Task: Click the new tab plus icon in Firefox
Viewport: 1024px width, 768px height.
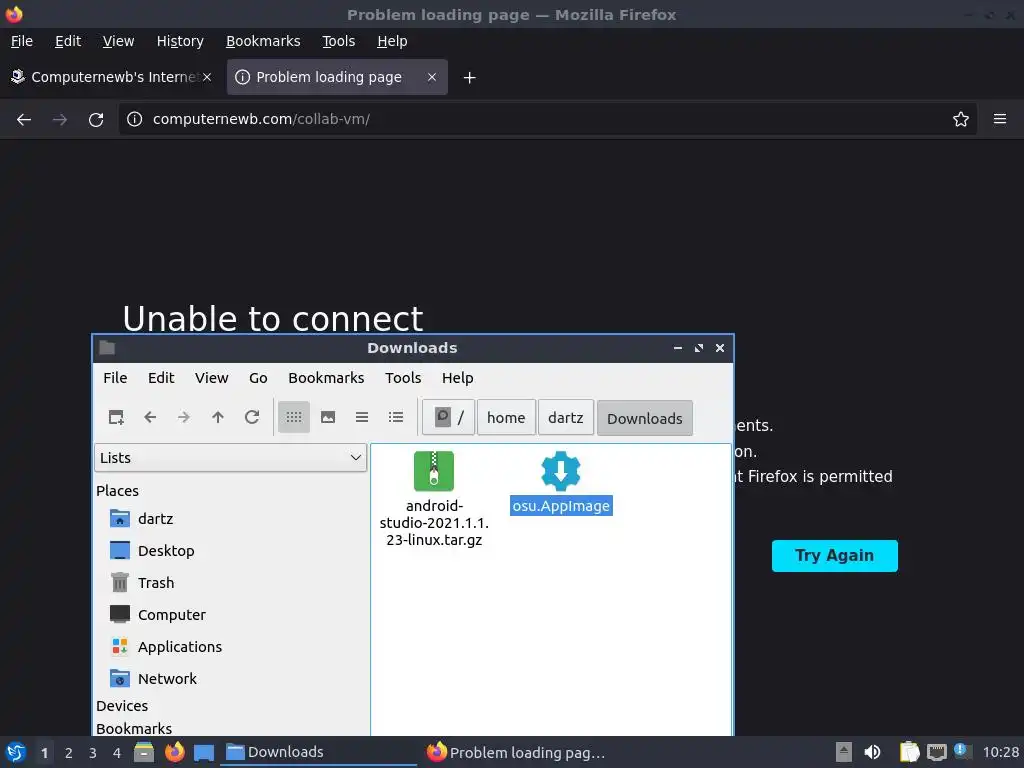Action: point(469,78)
